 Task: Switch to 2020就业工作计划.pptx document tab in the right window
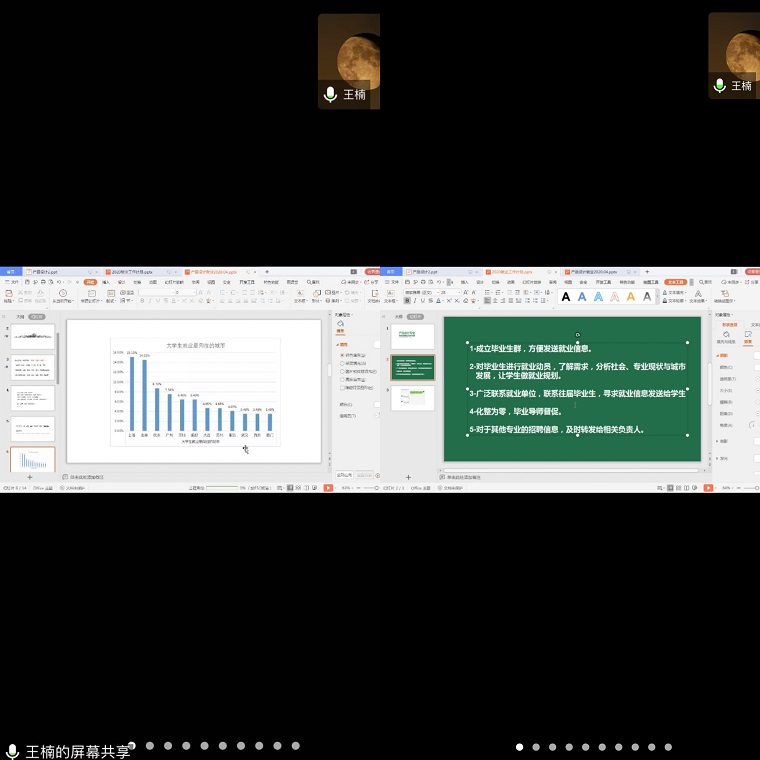click(x=512, y=272)
